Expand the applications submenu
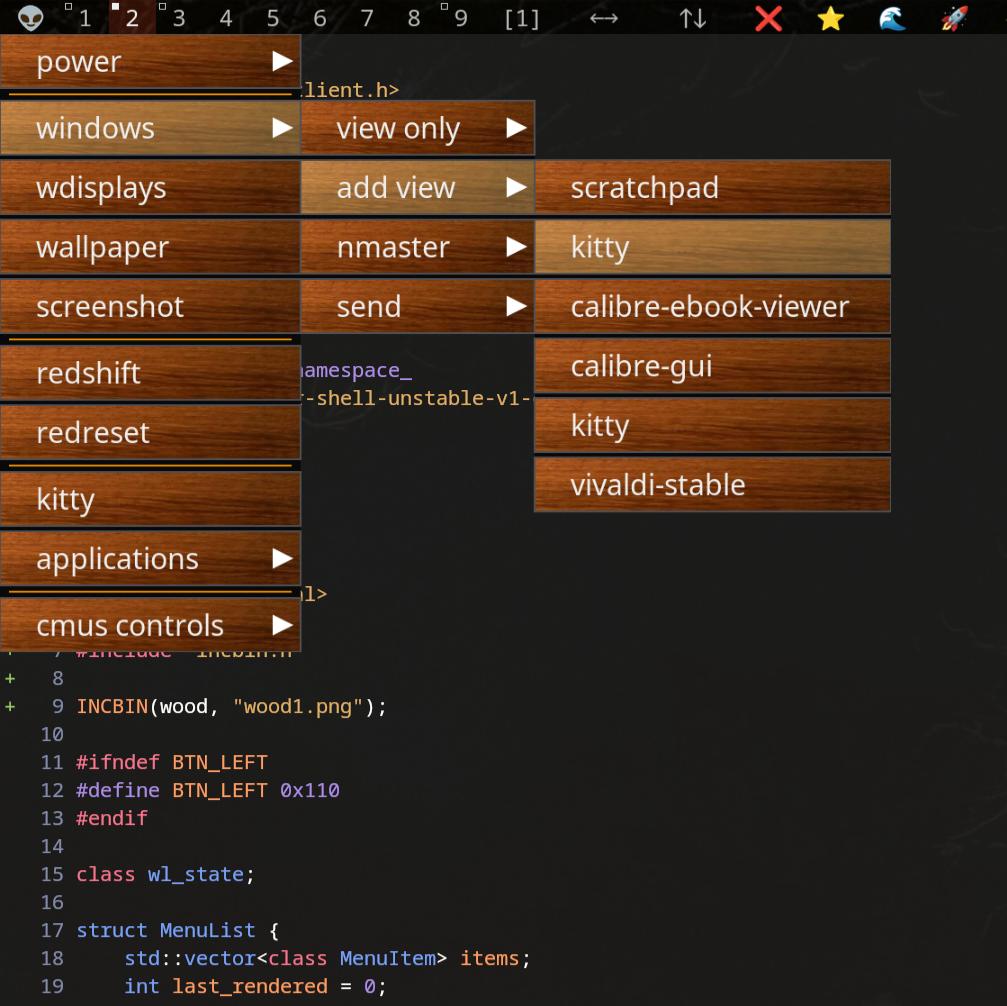The image size is (1007, 1006). pos(150,558)
